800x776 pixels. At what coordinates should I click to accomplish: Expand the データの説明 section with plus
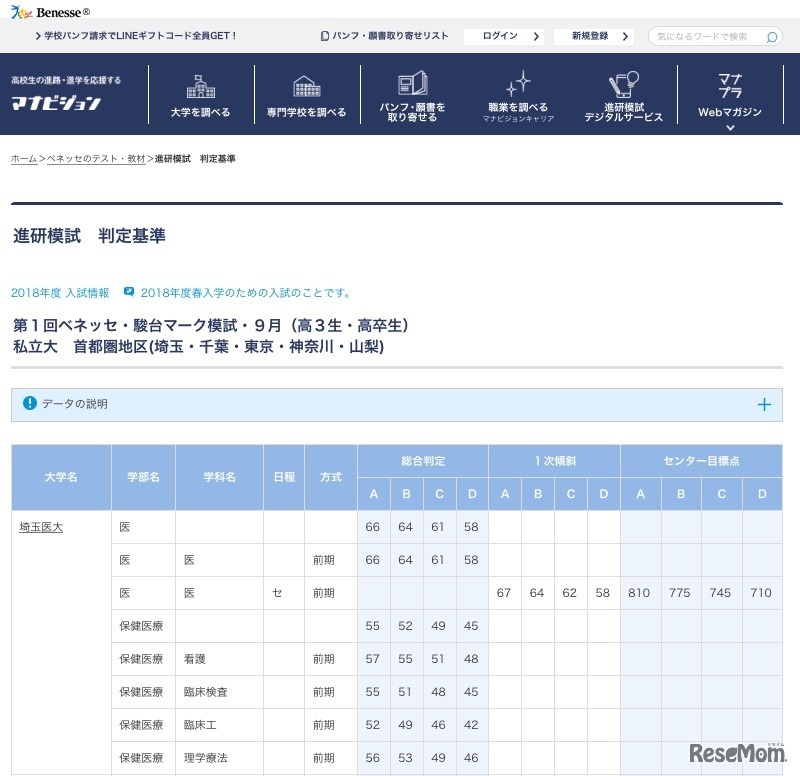point(764,404)
